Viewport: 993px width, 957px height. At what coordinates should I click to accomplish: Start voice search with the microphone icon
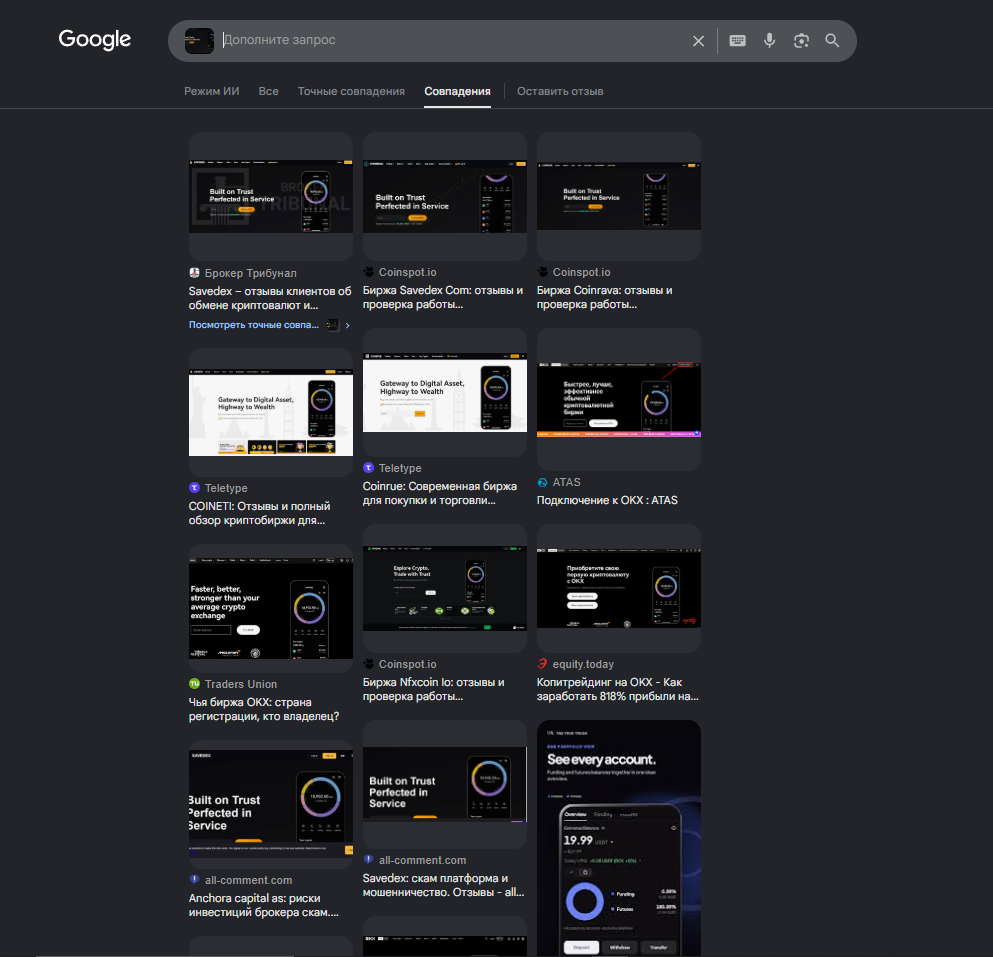click(x=769, y=41)
